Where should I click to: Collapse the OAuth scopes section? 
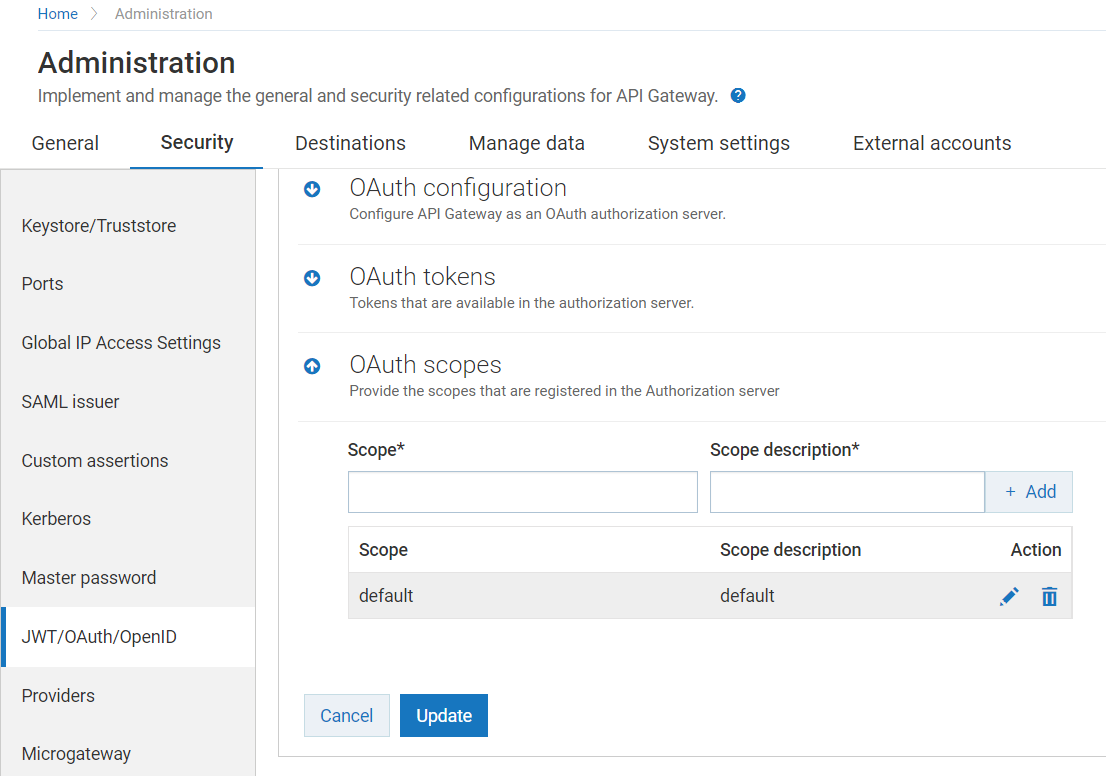(x=312, y=367)
